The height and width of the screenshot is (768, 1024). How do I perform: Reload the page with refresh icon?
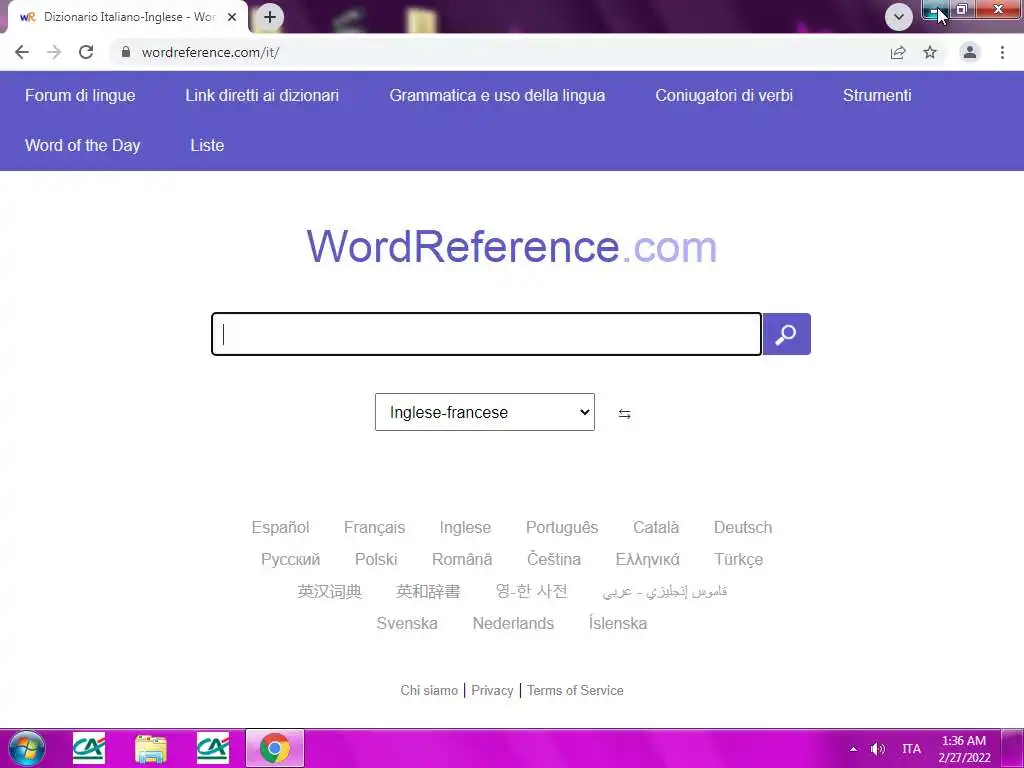[86, 52]
